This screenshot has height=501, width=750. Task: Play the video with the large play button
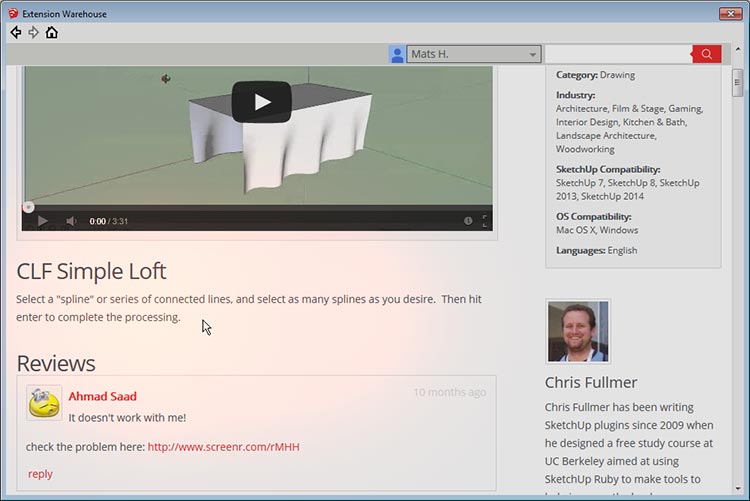pyautogui.click(x=262, y=102)
